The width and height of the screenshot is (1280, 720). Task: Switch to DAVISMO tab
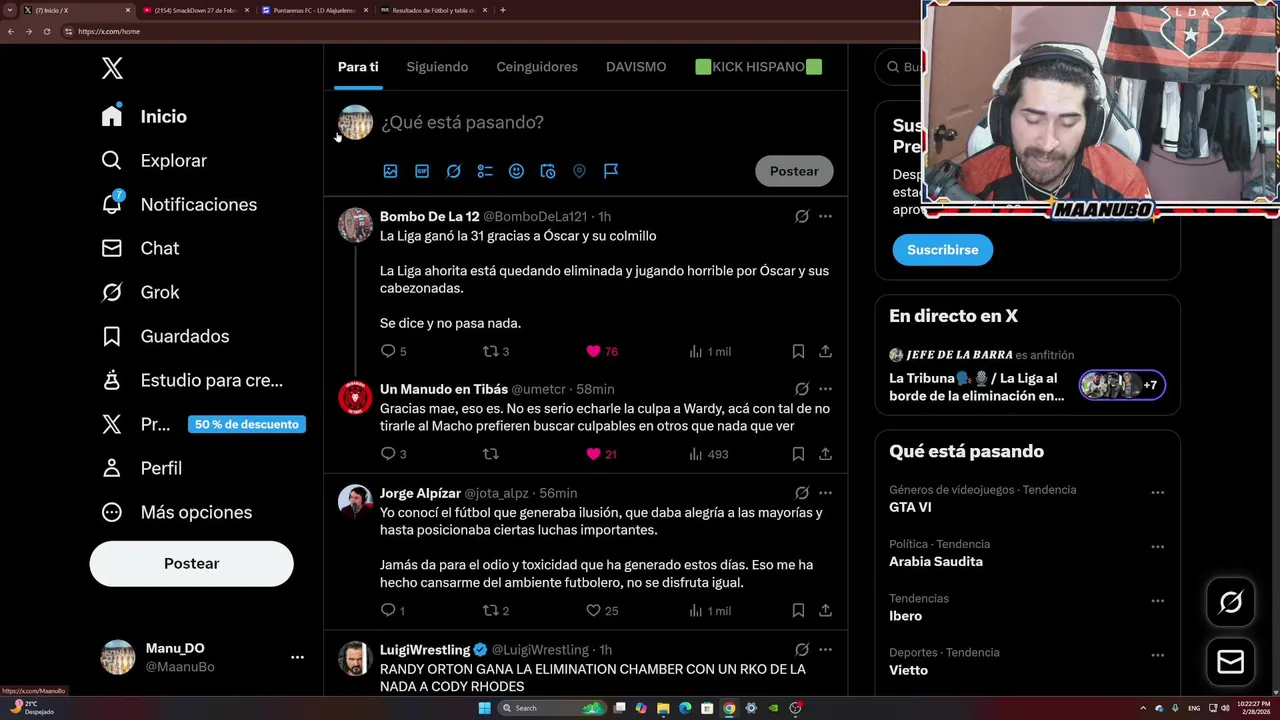pos(636,67)
